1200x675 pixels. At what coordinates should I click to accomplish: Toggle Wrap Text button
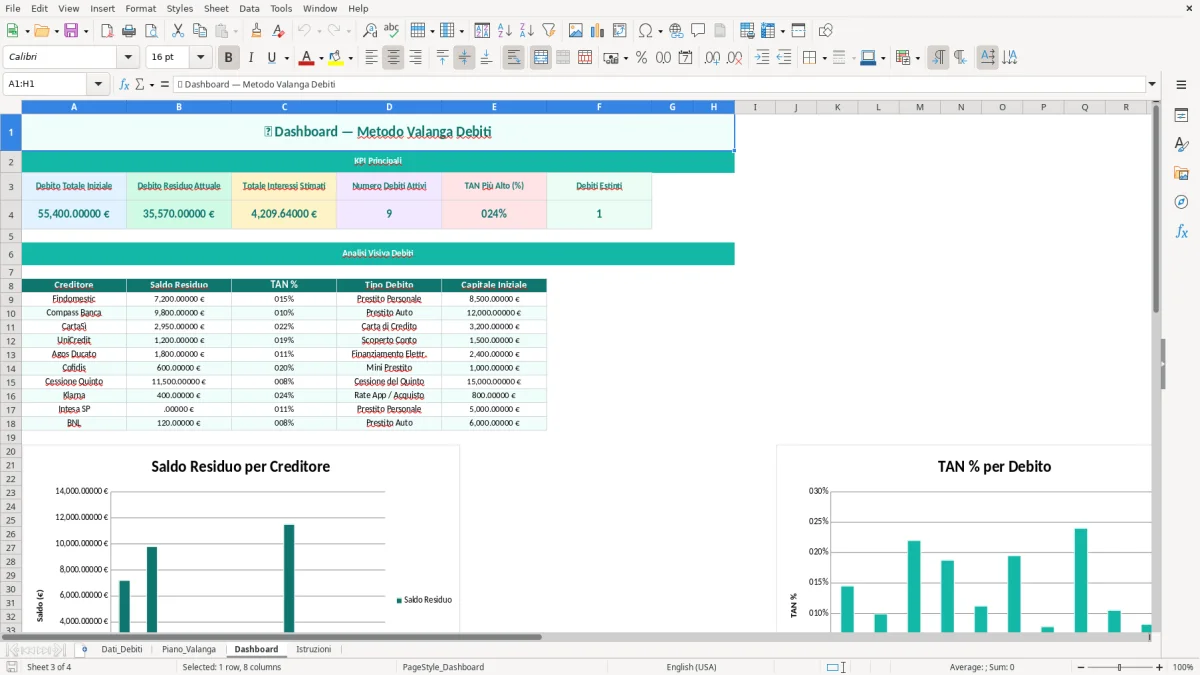(514, 58)
